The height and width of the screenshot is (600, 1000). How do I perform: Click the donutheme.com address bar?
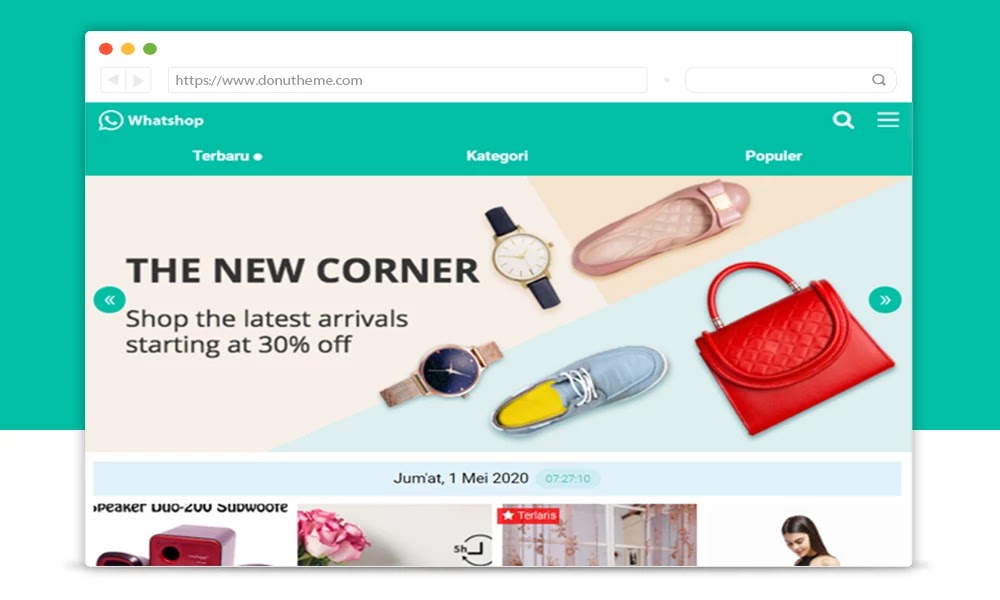point(408,80)
